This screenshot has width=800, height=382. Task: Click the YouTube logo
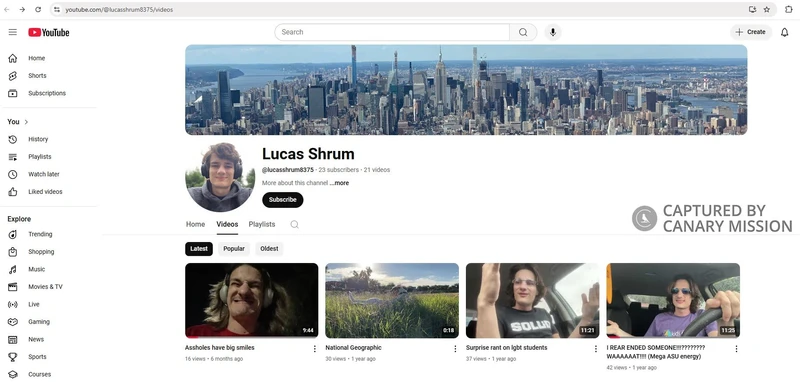[x=49, y=33]
